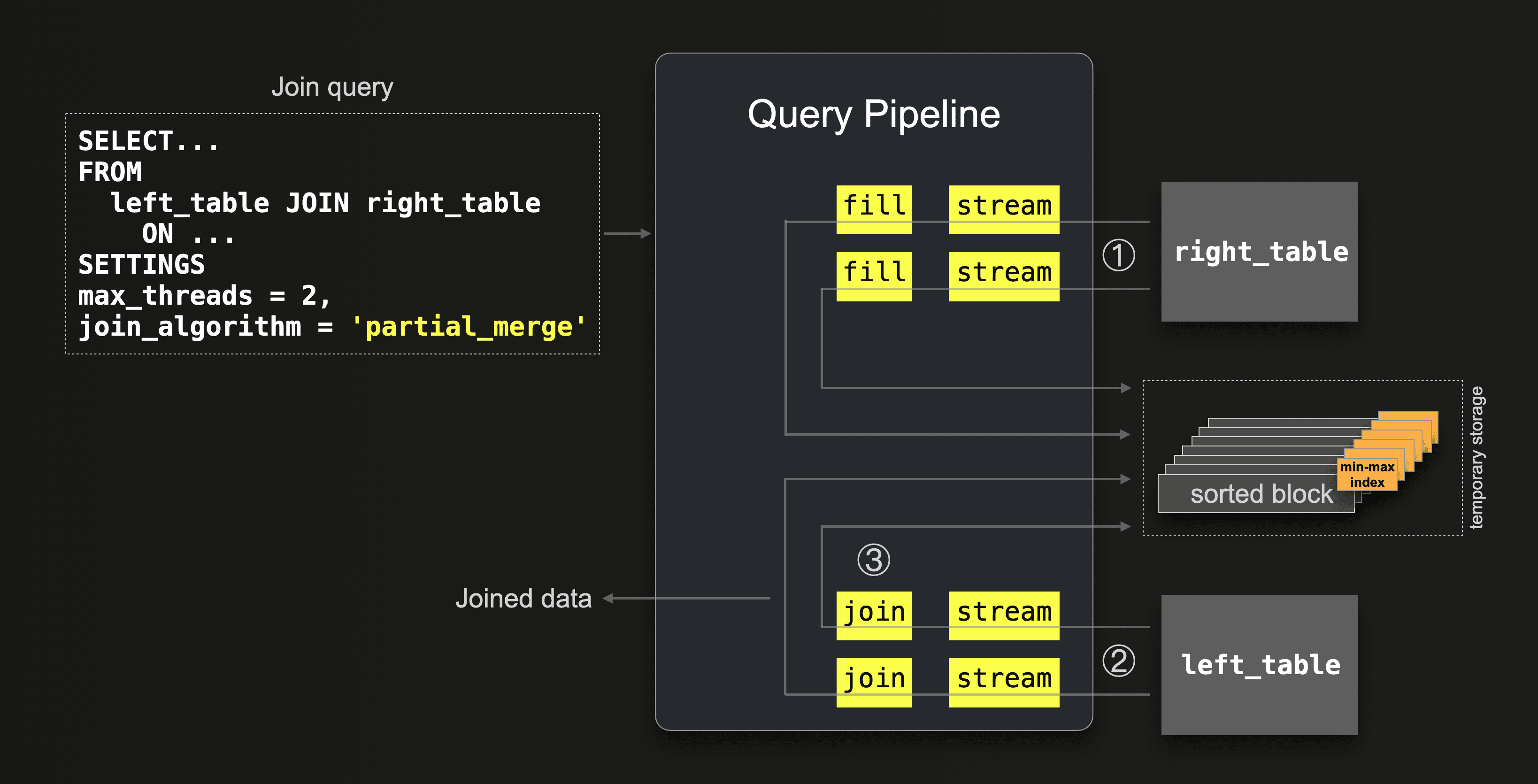1538x784 pixels.
Task: Click the 'partial_merge' yellow text
Action: pyautogui.click(x=468, y=327)
